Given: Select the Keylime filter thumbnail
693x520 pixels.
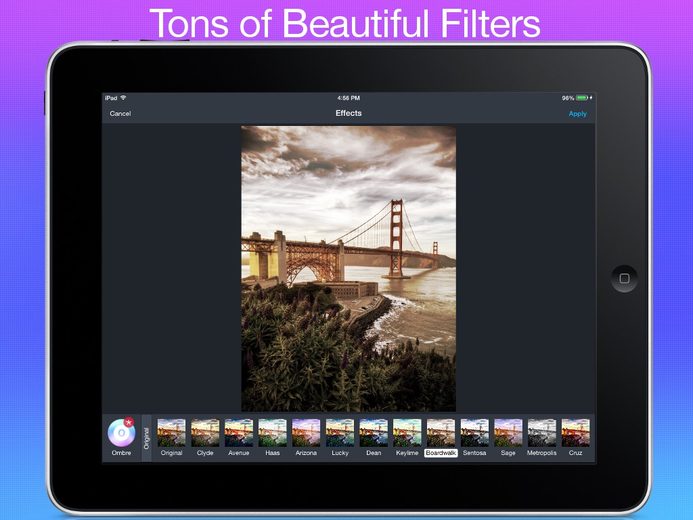Looking at the screenshot, I should tap(407, 433).
